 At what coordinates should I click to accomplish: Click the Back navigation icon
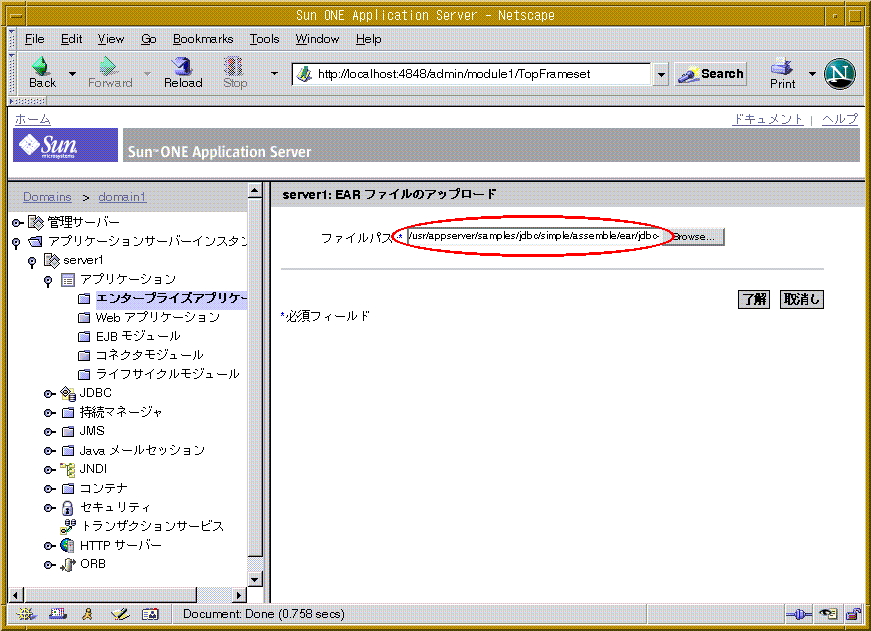[41, 66]
